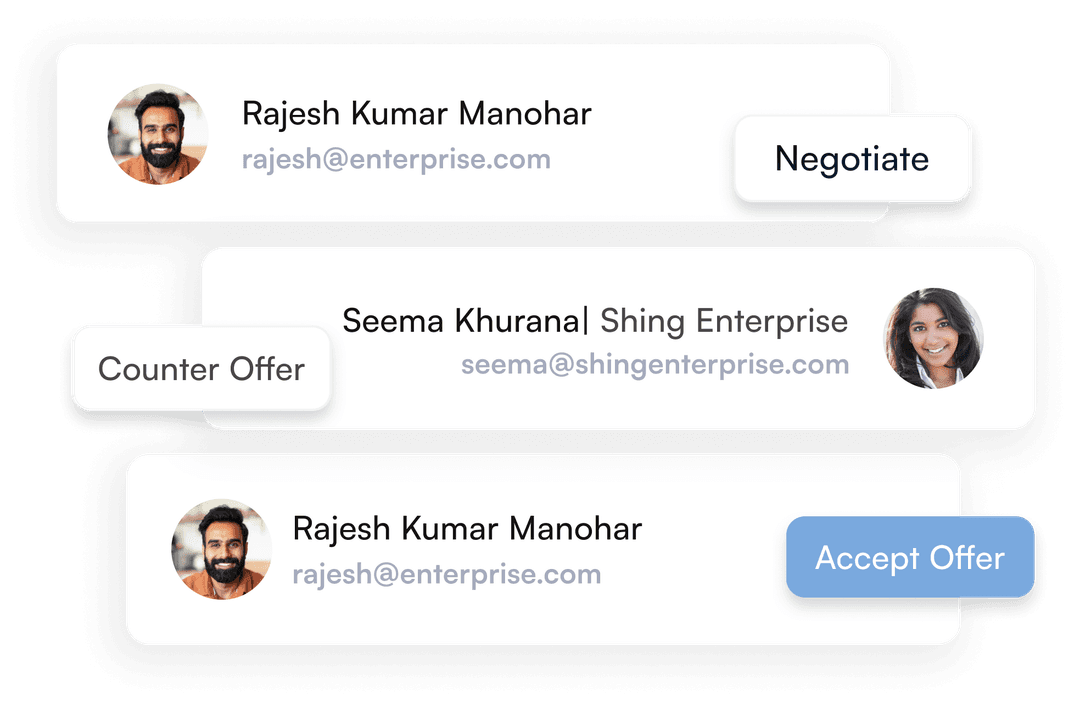Viewport: 1080px width, 724px height.
Task: Click the Shing Enterprise company label
Action: (x=723, y=321)
